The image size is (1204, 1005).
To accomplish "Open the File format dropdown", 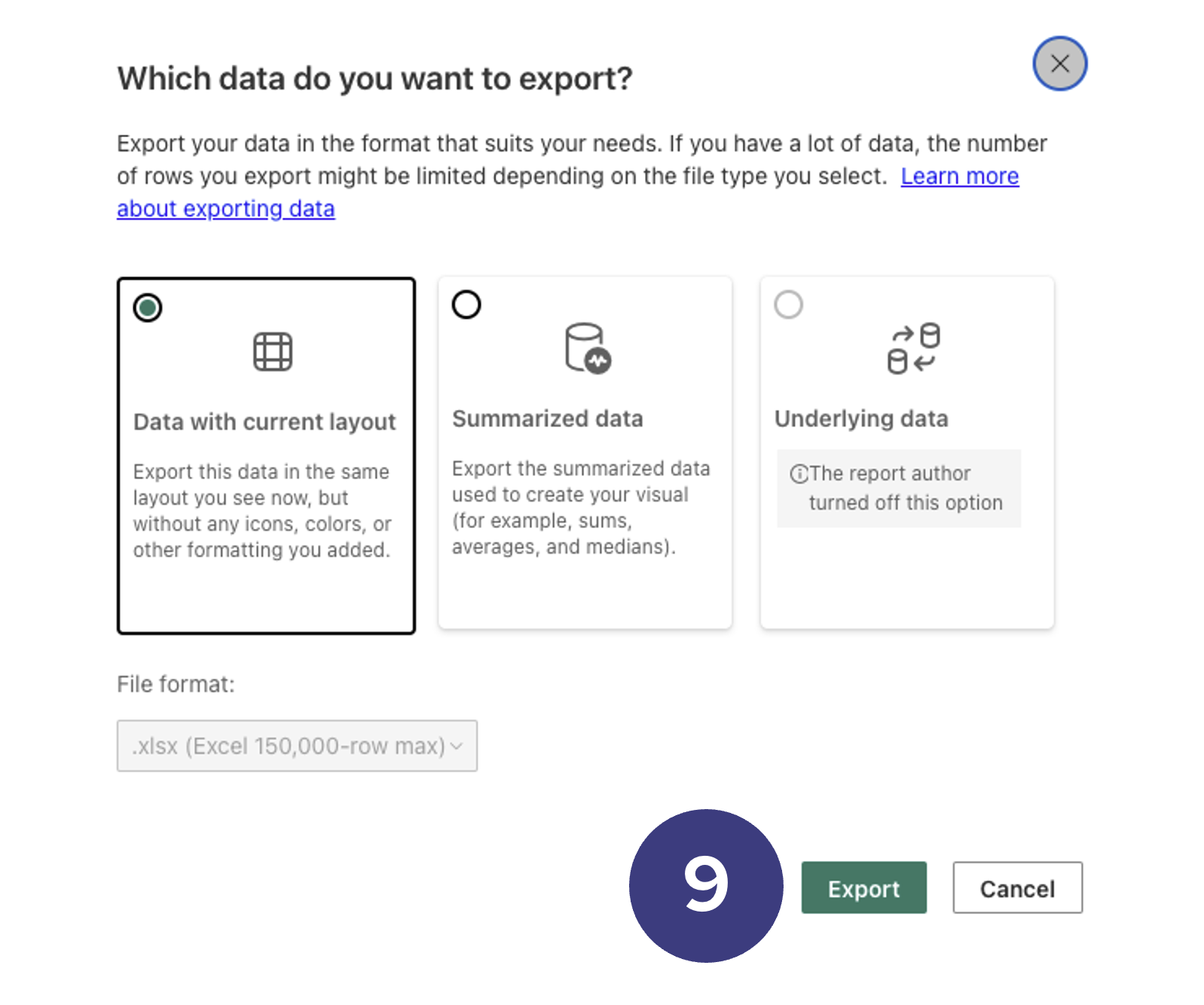I will click(297, 746).
